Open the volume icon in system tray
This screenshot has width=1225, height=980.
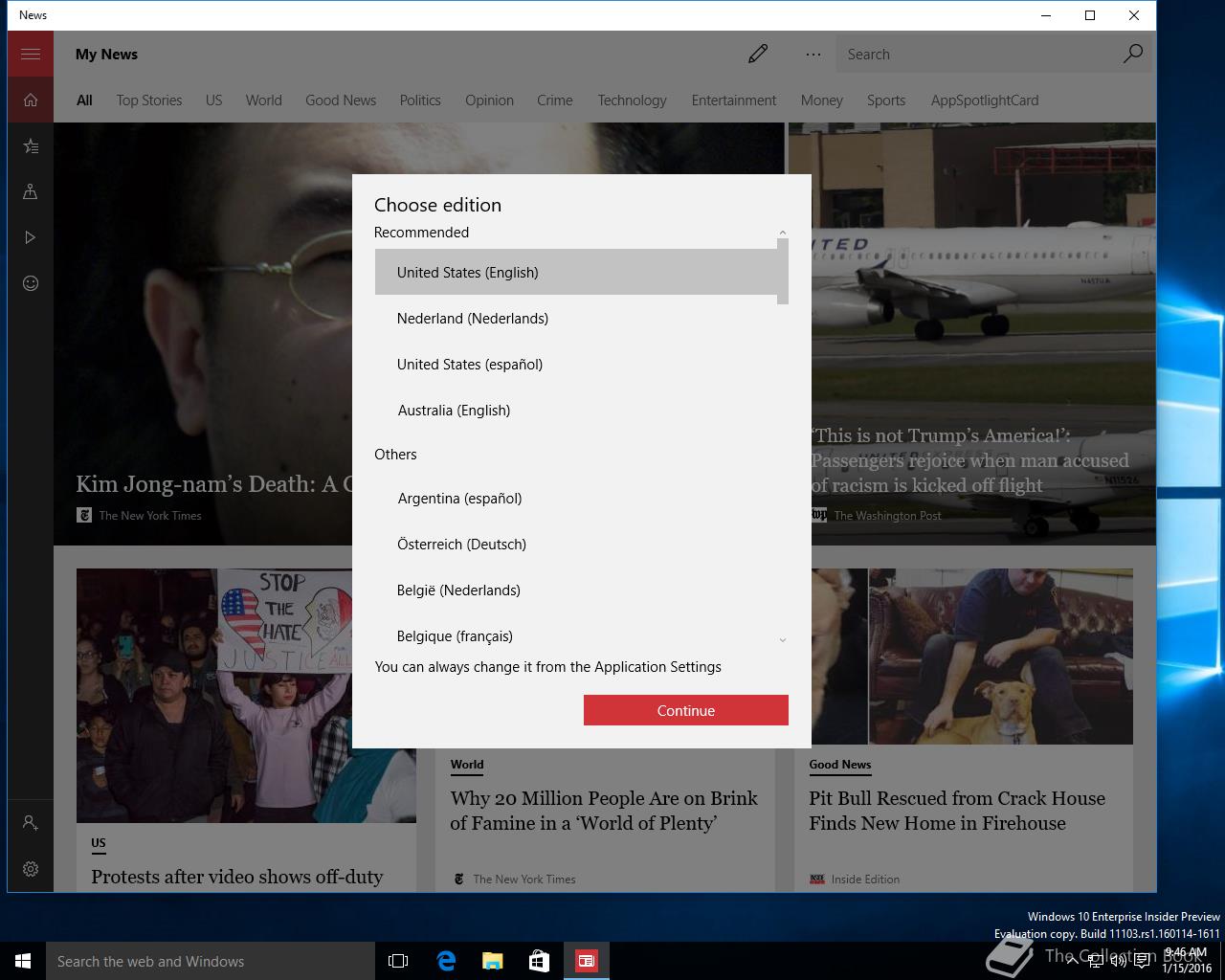pyautogui.click(x=1119, y=961)
